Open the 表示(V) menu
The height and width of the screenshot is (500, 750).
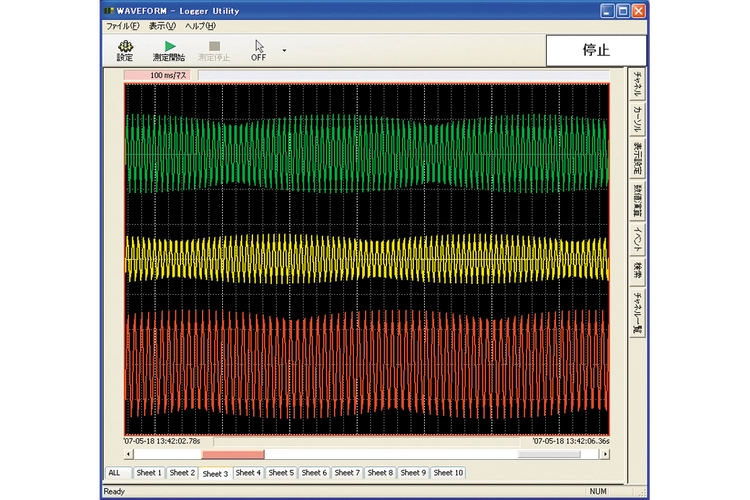pos(162,26)
